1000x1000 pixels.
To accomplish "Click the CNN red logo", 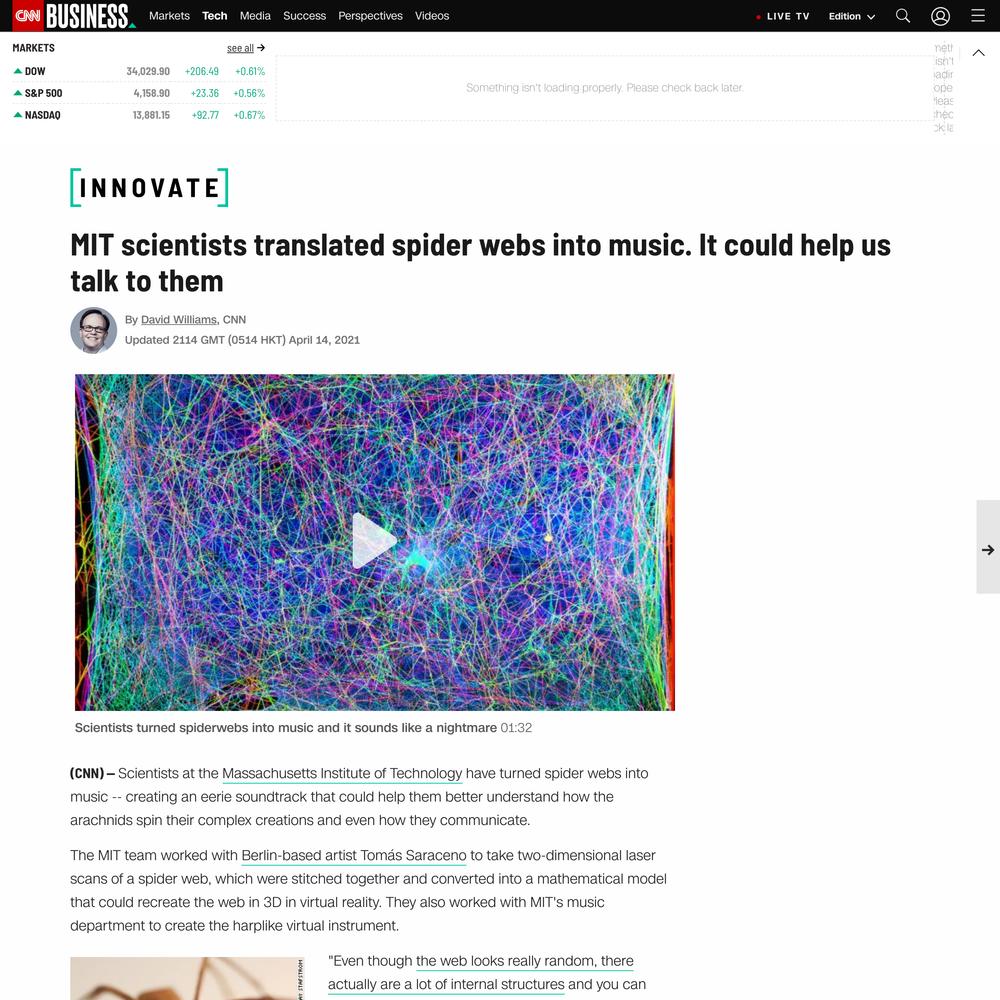I will coord(27,16).
